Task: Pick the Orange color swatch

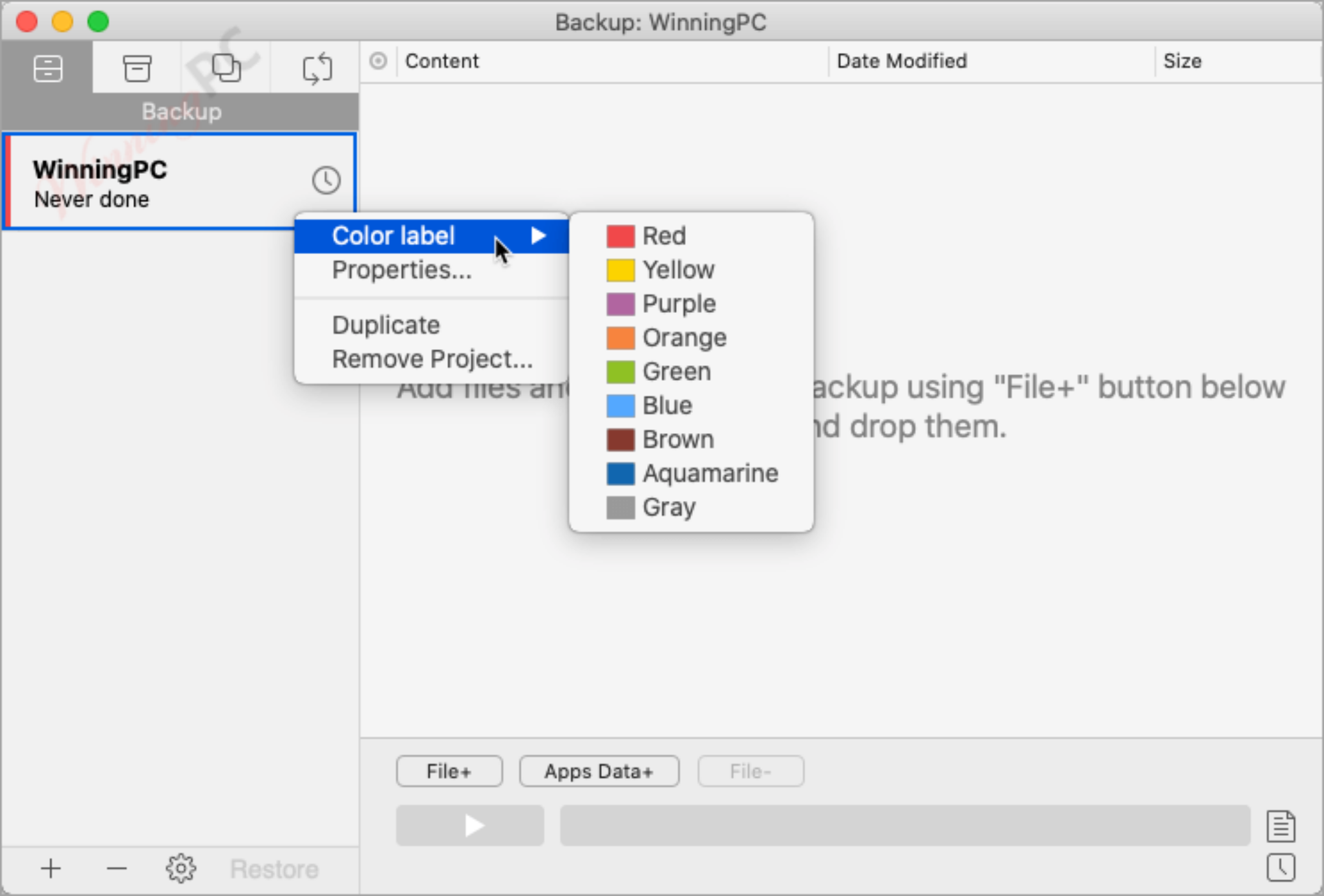Action: [620, 337]
